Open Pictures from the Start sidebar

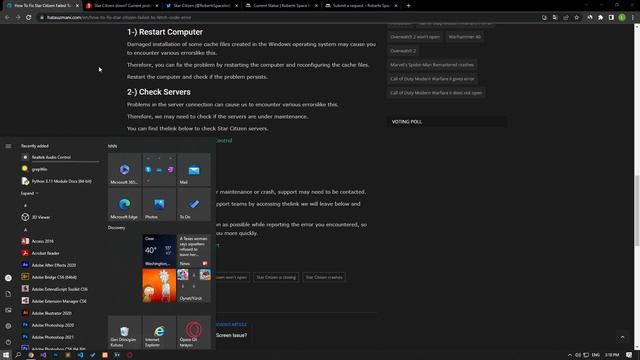pyautogui.click(x=8, y=310)
